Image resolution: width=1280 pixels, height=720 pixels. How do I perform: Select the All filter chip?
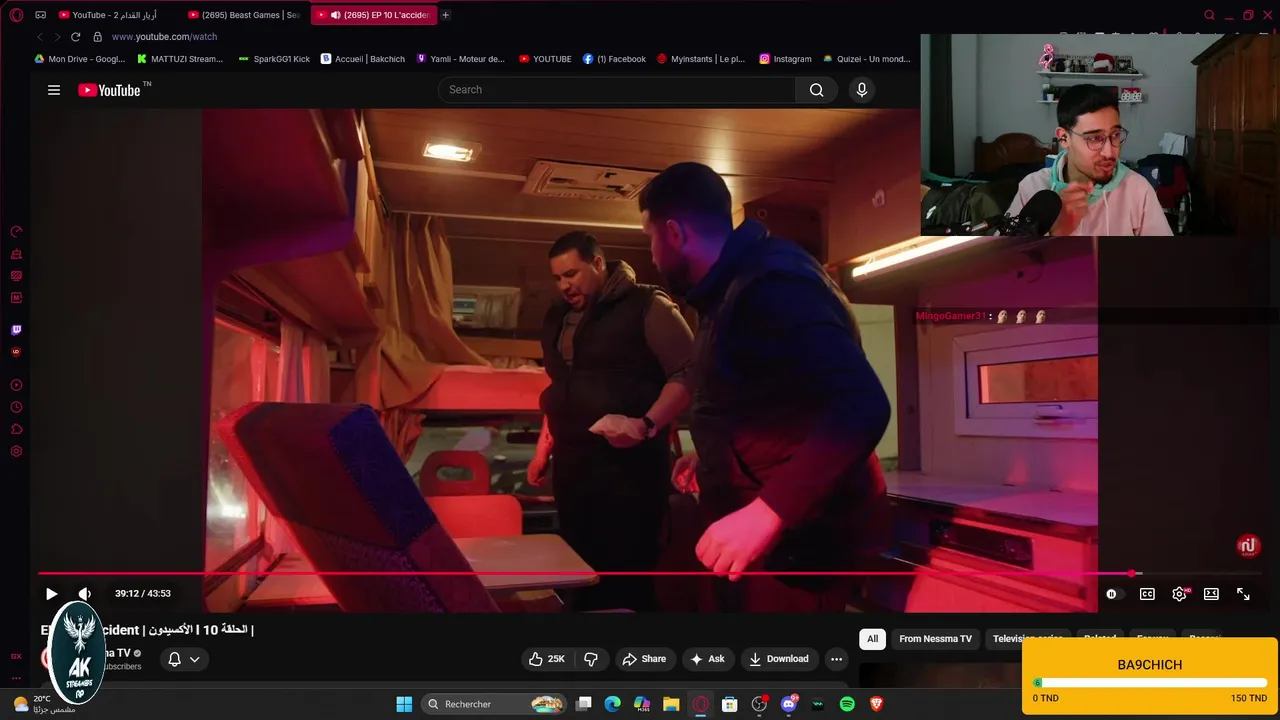pos(873,639)
